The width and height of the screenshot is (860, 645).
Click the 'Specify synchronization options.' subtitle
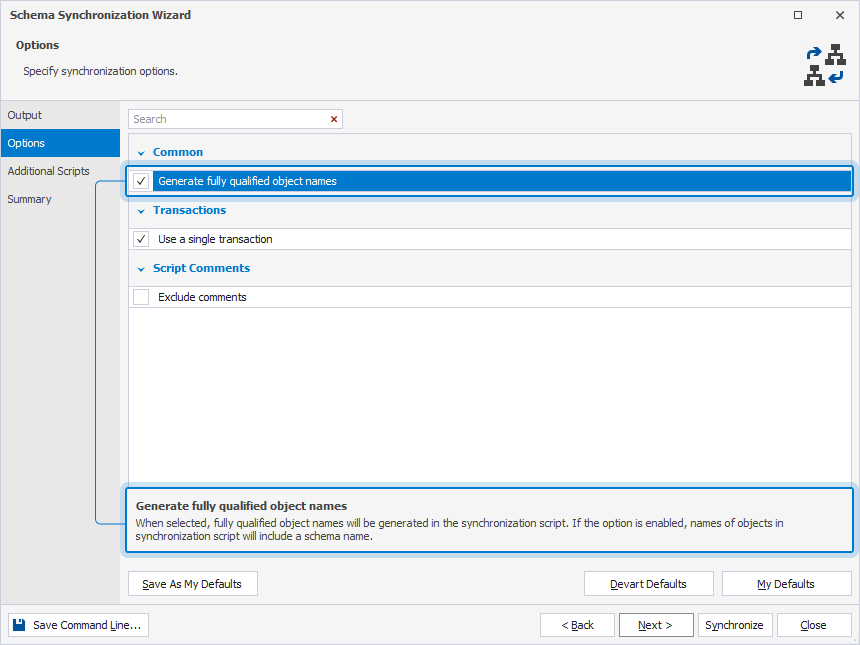[100, 71]
